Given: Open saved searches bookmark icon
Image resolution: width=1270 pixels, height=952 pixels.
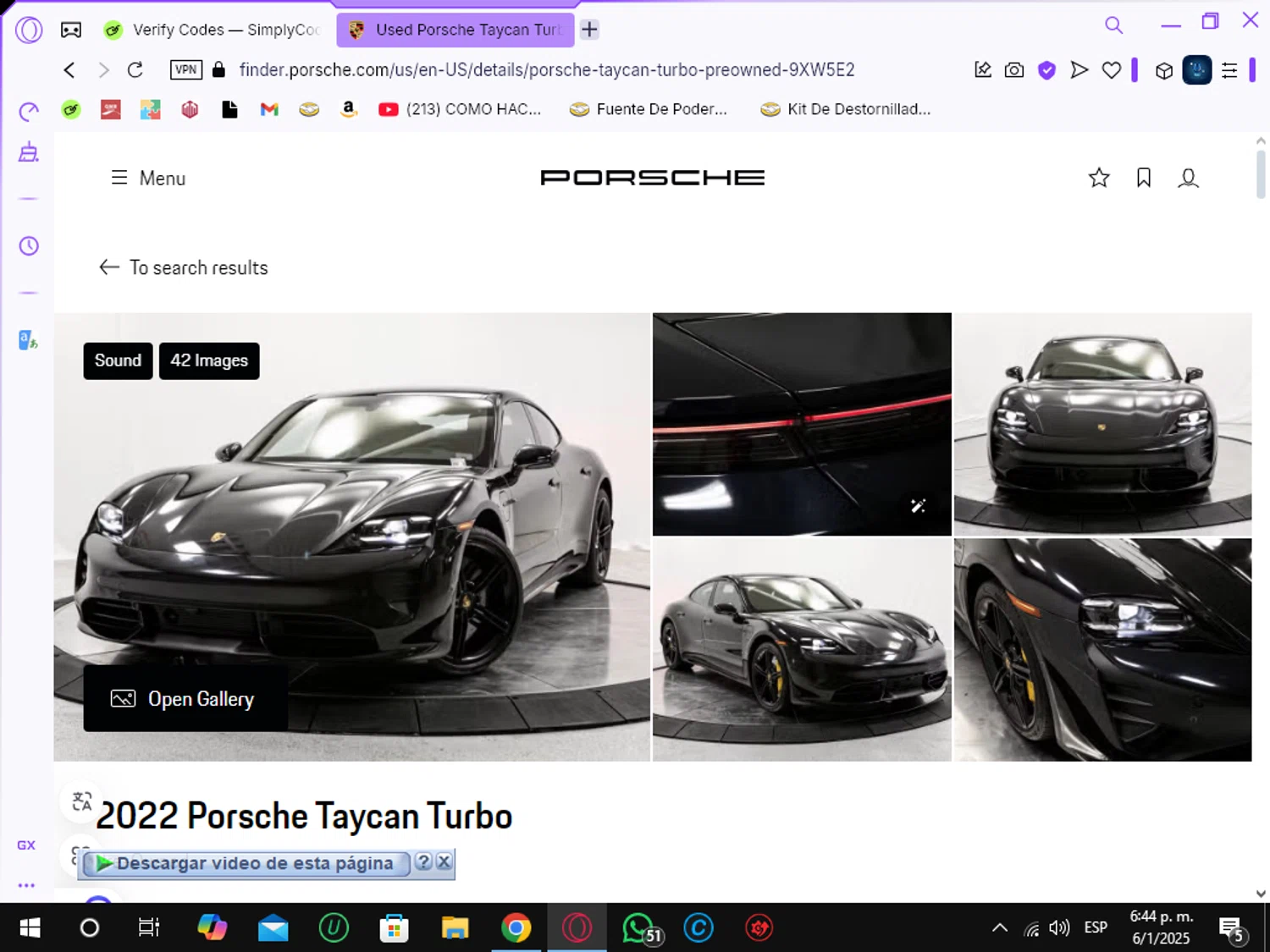Looking at the screenshot, I should click(x=1144, y=177).
